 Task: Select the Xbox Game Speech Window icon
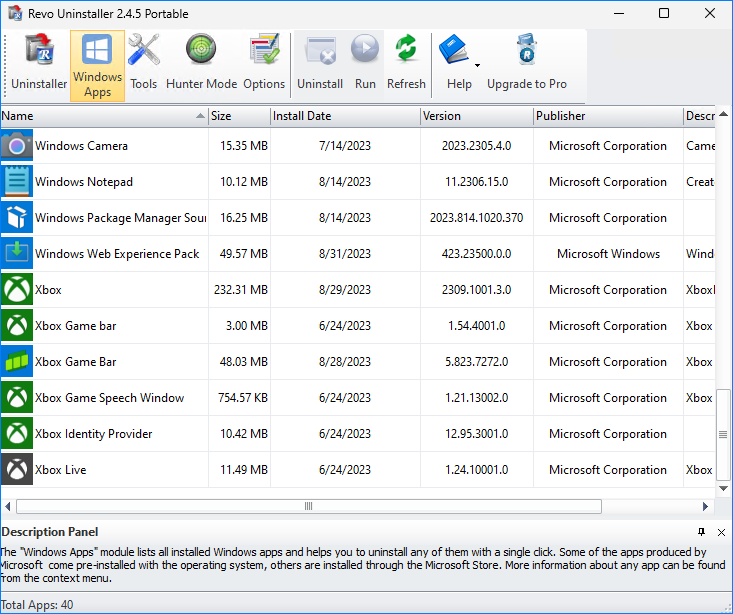coord(17,397)
